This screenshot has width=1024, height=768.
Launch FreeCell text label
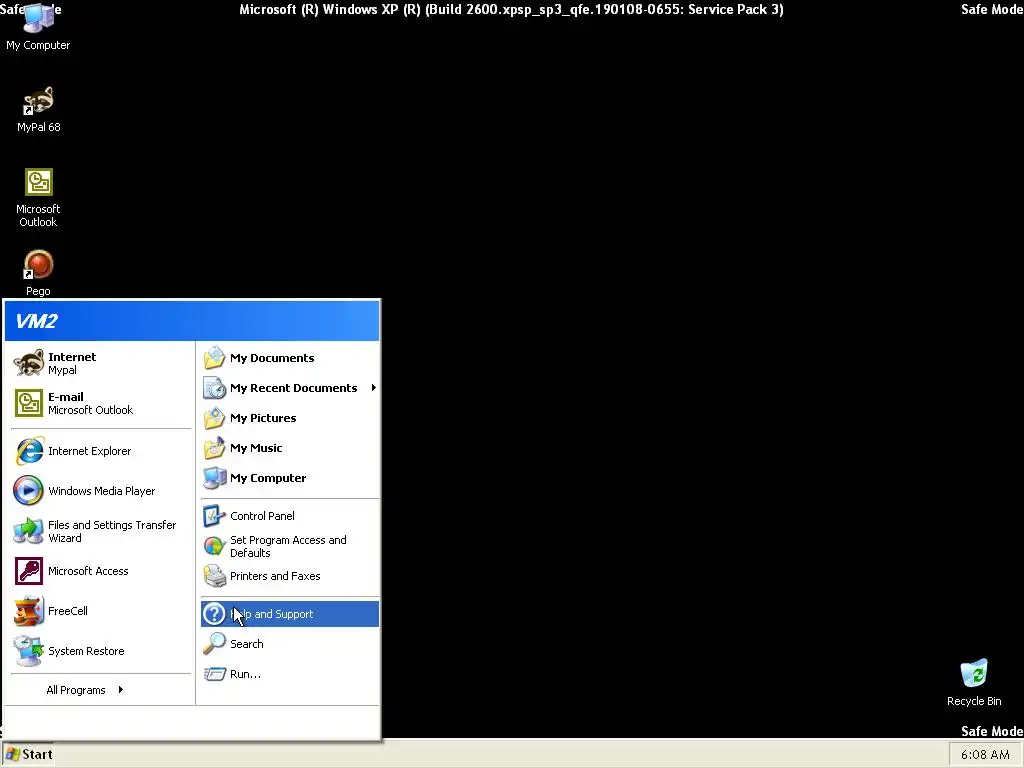tap(68, 611)
